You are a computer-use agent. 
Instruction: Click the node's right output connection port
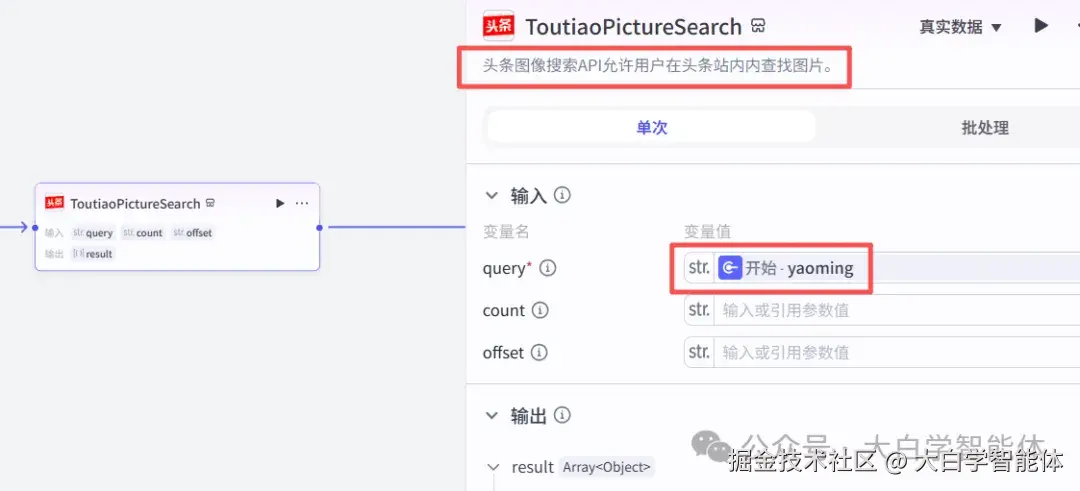coord(320,227)
